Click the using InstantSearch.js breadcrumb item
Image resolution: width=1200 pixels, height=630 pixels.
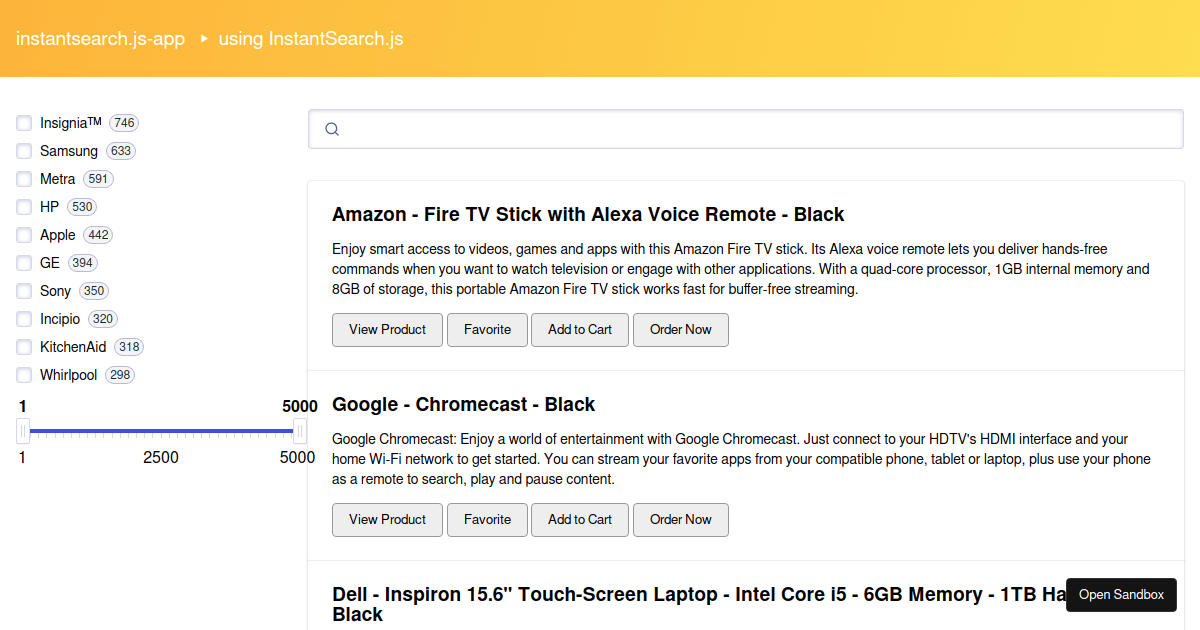[x=311, y=39]
